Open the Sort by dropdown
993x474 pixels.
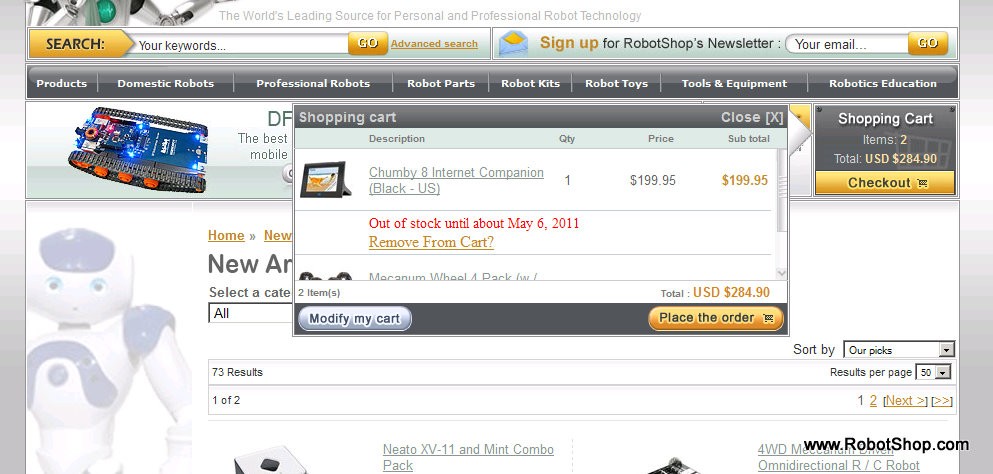pos(899,350)
